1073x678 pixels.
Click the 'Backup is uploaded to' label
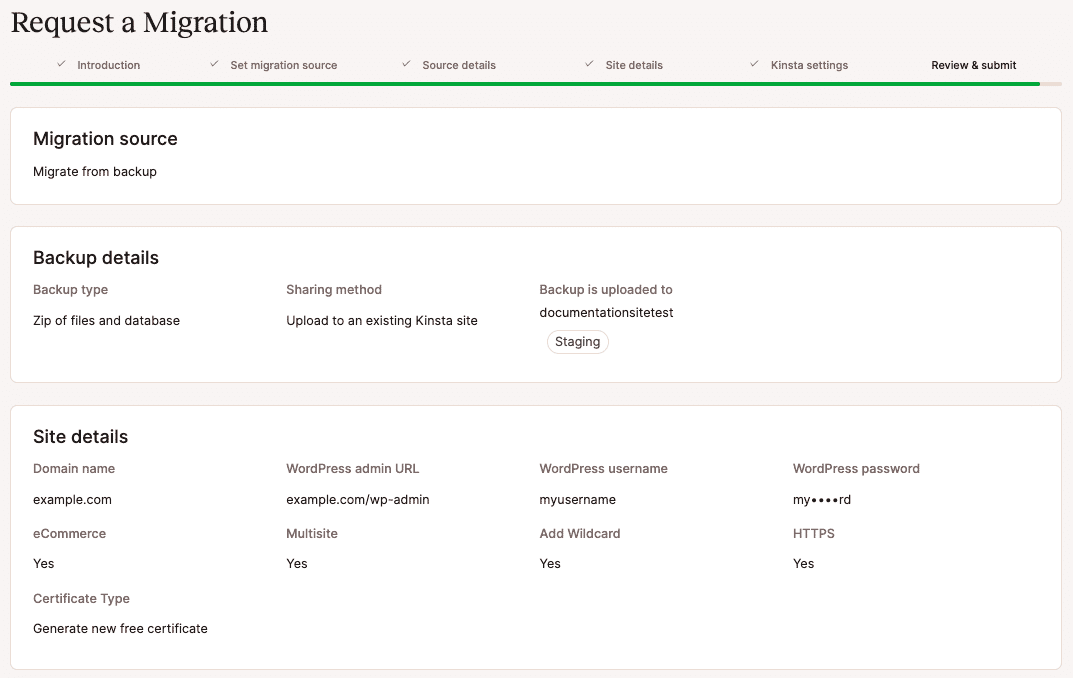[606, 289]
